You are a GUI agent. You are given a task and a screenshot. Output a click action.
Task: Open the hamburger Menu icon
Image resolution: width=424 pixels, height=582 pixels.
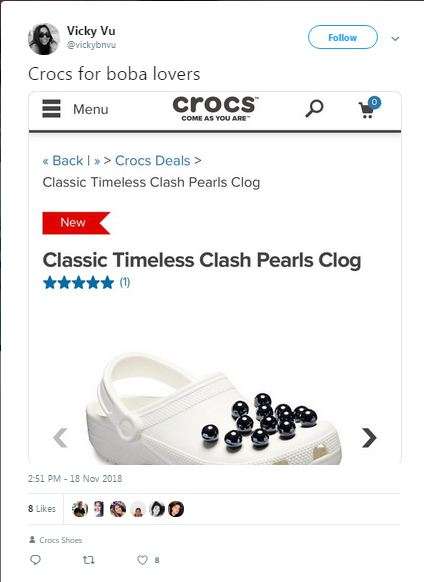(x=51, y=109)
